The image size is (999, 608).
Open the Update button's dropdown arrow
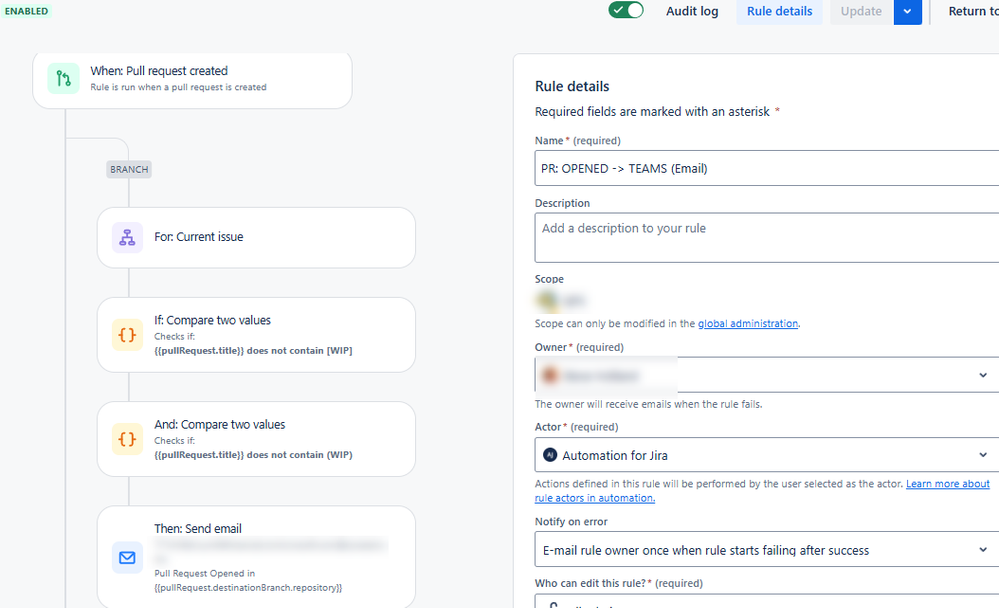907,11
